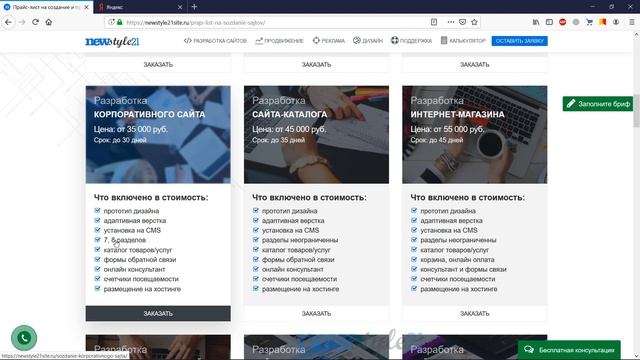Bookmark this page with the star icon
640x360 pixels.
click(474, 22)
